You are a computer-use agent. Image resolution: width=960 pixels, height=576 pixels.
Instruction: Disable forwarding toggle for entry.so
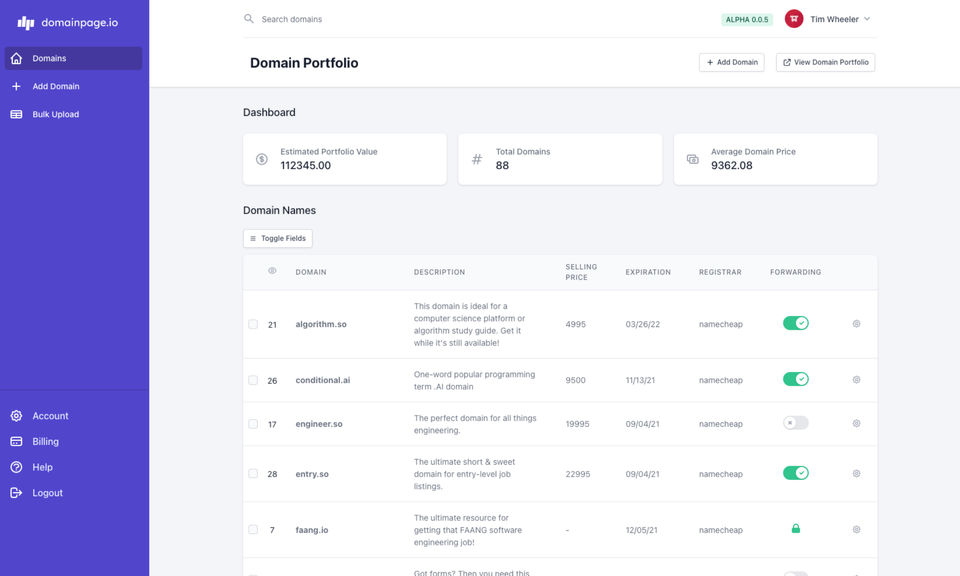[x=796, y=473]
